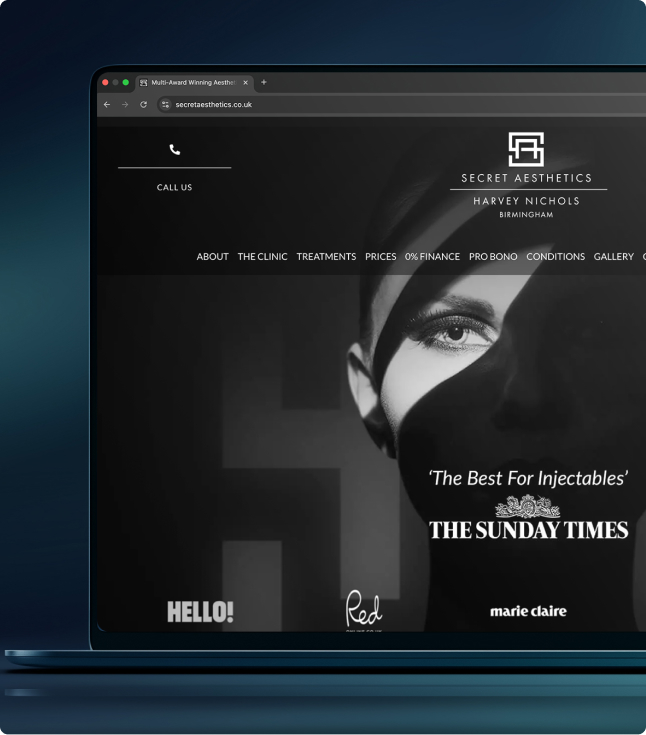Reload the page with the refresh icon

click(144, 104)
